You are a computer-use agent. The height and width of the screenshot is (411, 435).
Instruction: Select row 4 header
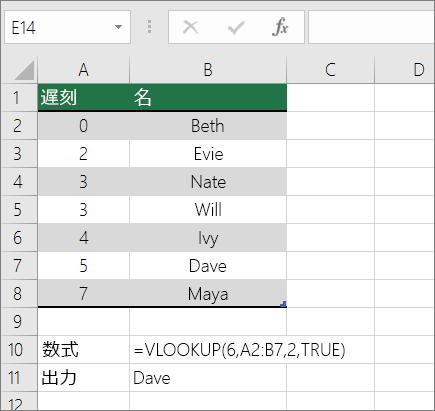coord(19,182)
